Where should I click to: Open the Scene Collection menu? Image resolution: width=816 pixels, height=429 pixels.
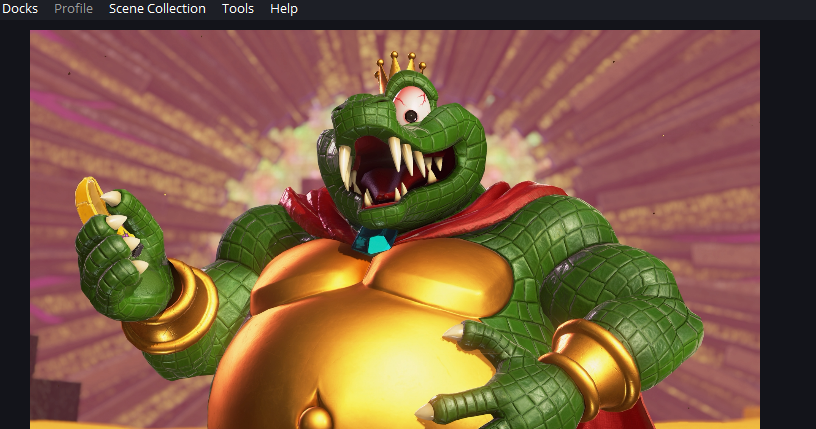click(157, 9)
